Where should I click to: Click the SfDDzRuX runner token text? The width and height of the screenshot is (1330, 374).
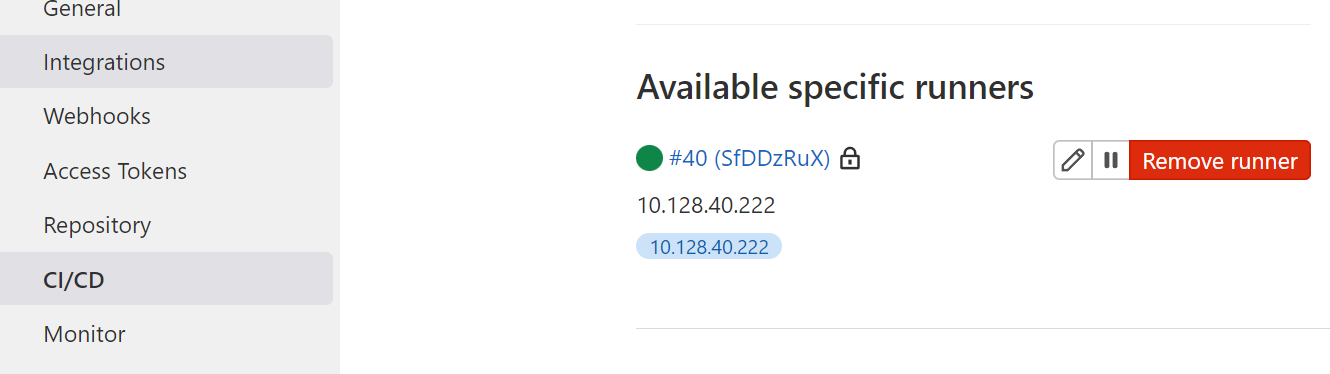772,158
